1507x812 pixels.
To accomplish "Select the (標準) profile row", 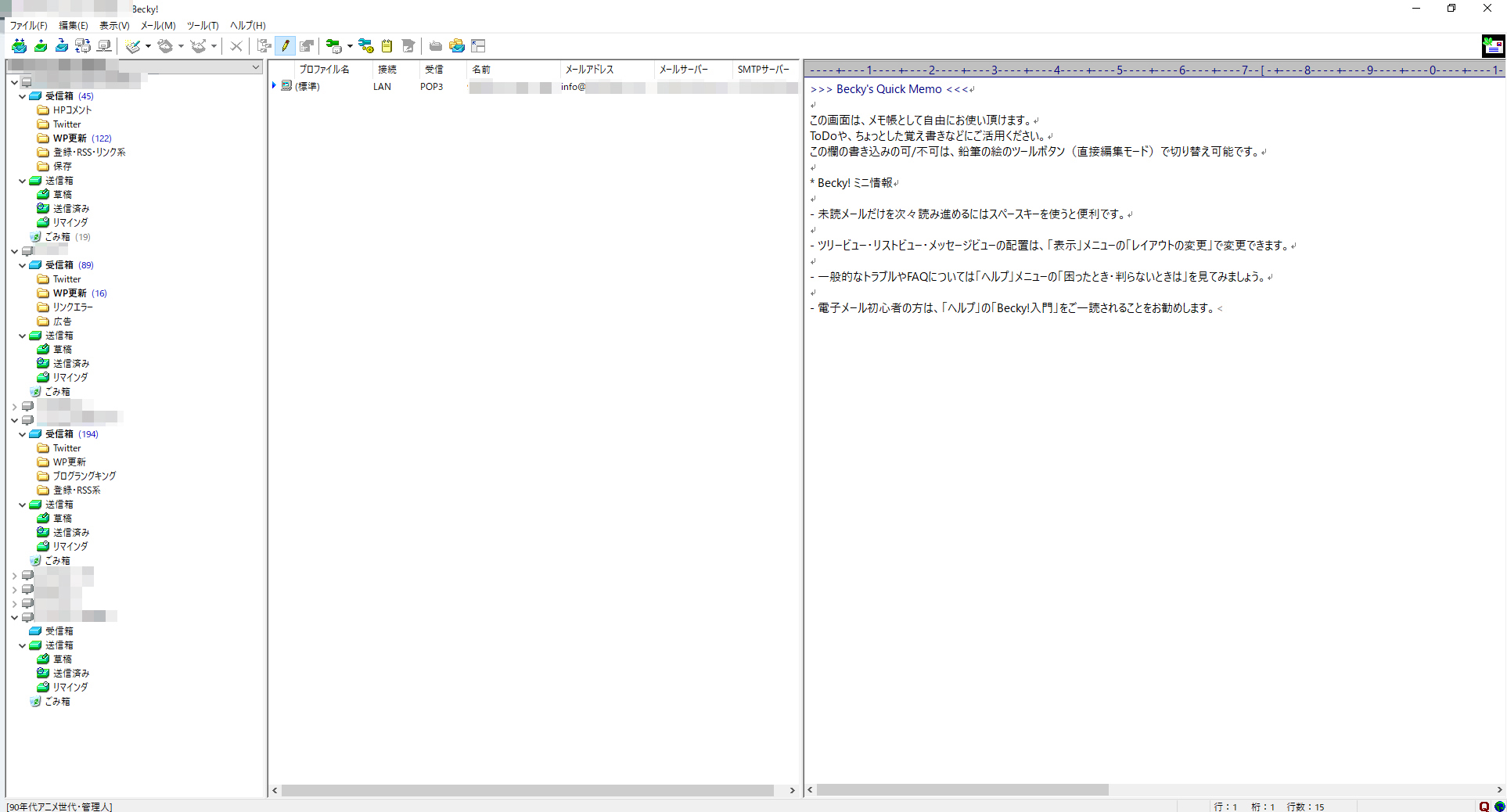I will [534, 86].
